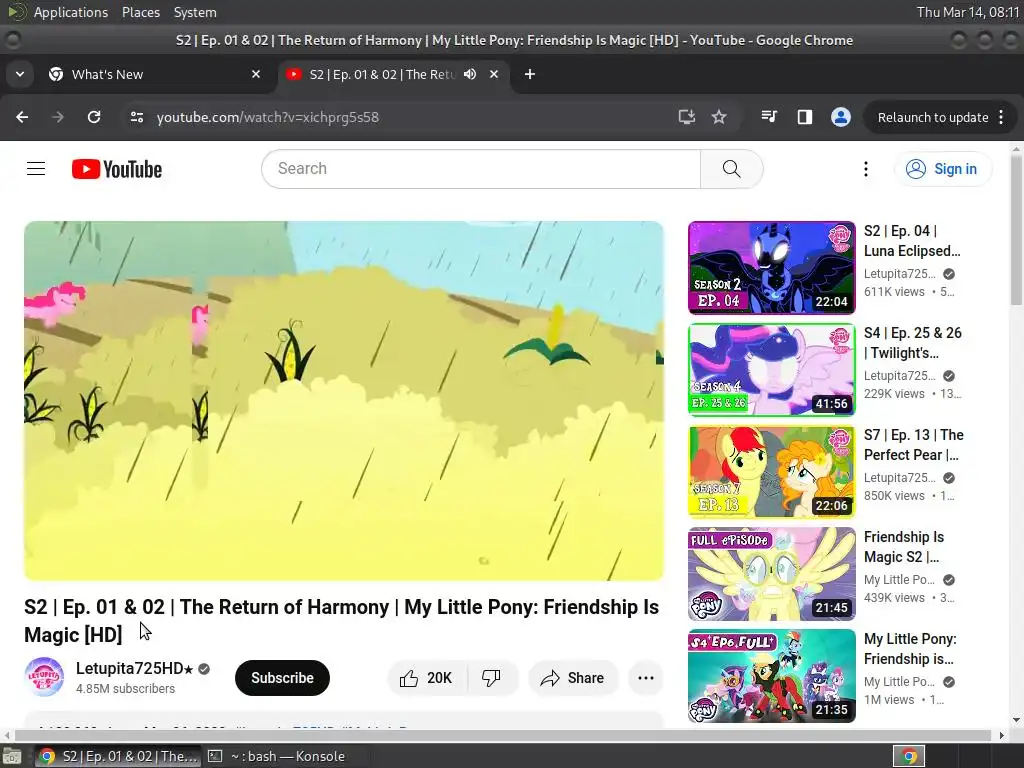1024x768 pixels.
Task: Expand the tab search dropdown
Action: point(20,74)
